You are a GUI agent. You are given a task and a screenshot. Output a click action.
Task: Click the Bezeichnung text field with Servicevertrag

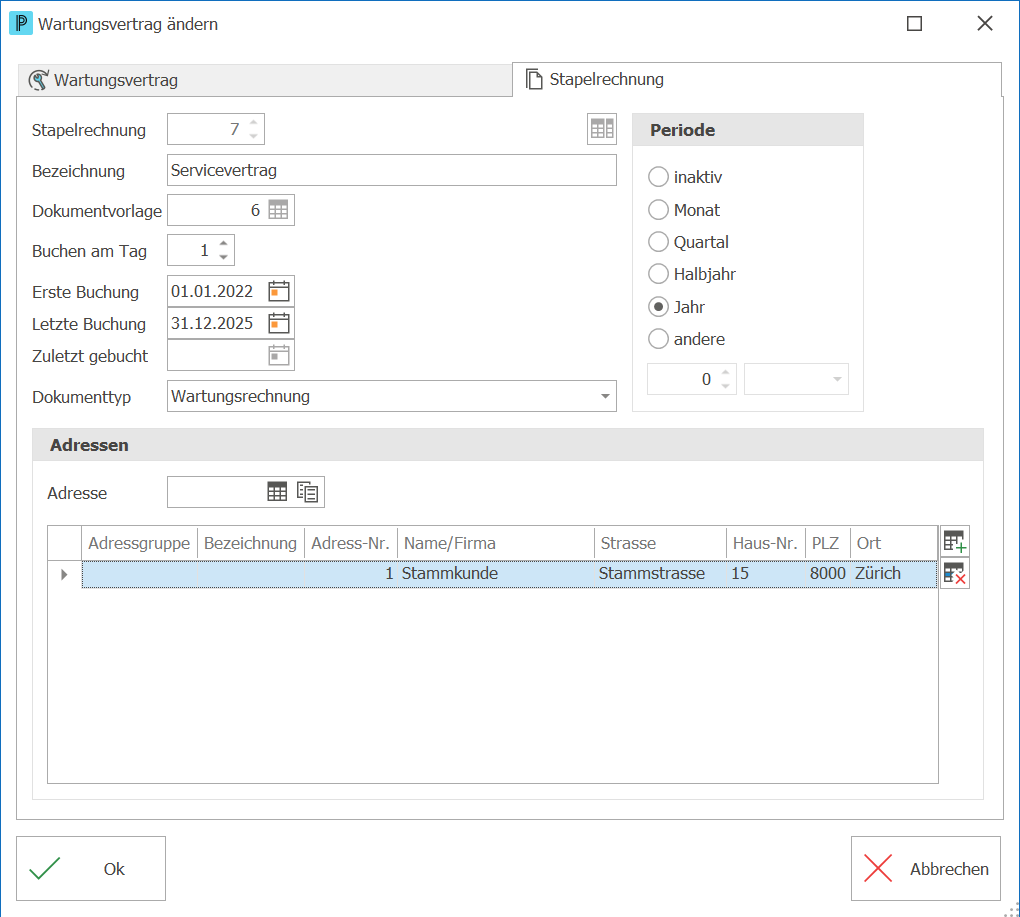pos(392,170)
